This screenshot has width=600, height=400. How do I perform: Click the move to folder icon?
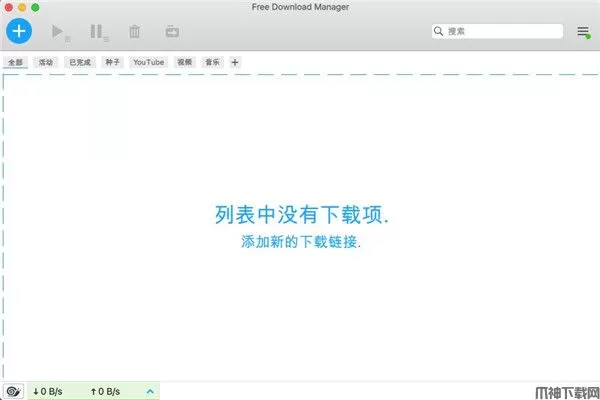[x=172, y=31]
